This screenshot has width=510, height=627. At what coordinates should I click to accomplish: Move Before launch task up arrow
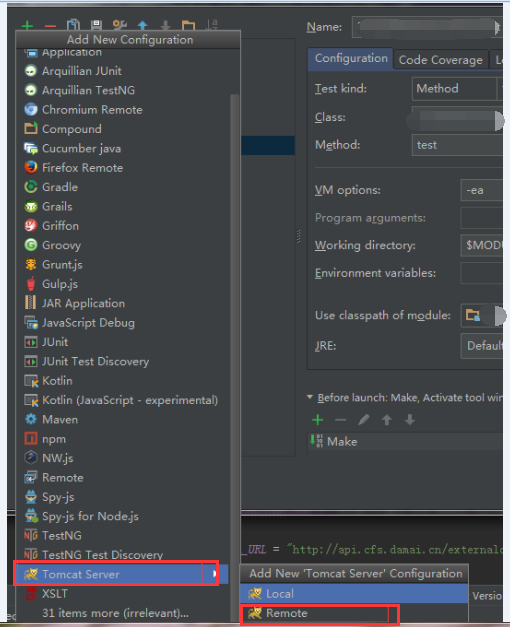click(x=387, y=419)
